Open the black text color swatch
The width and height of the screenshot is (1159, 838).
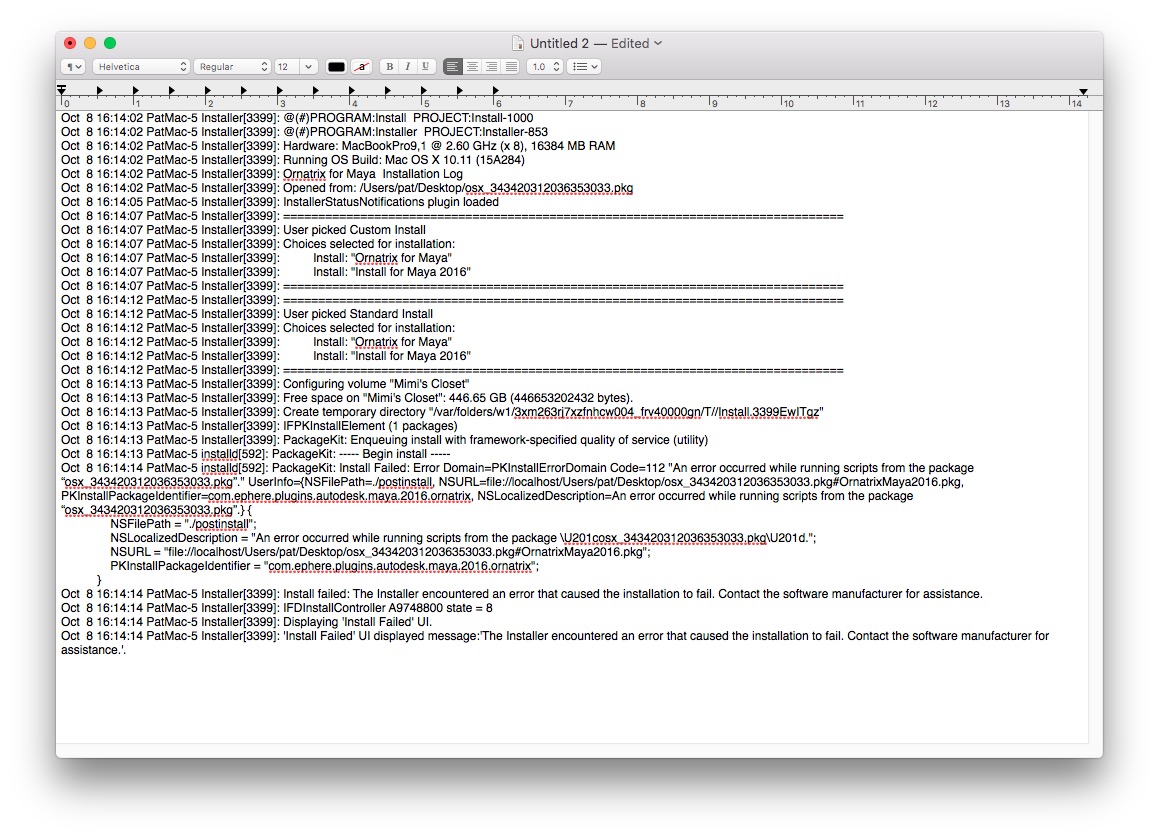[337, 67]
